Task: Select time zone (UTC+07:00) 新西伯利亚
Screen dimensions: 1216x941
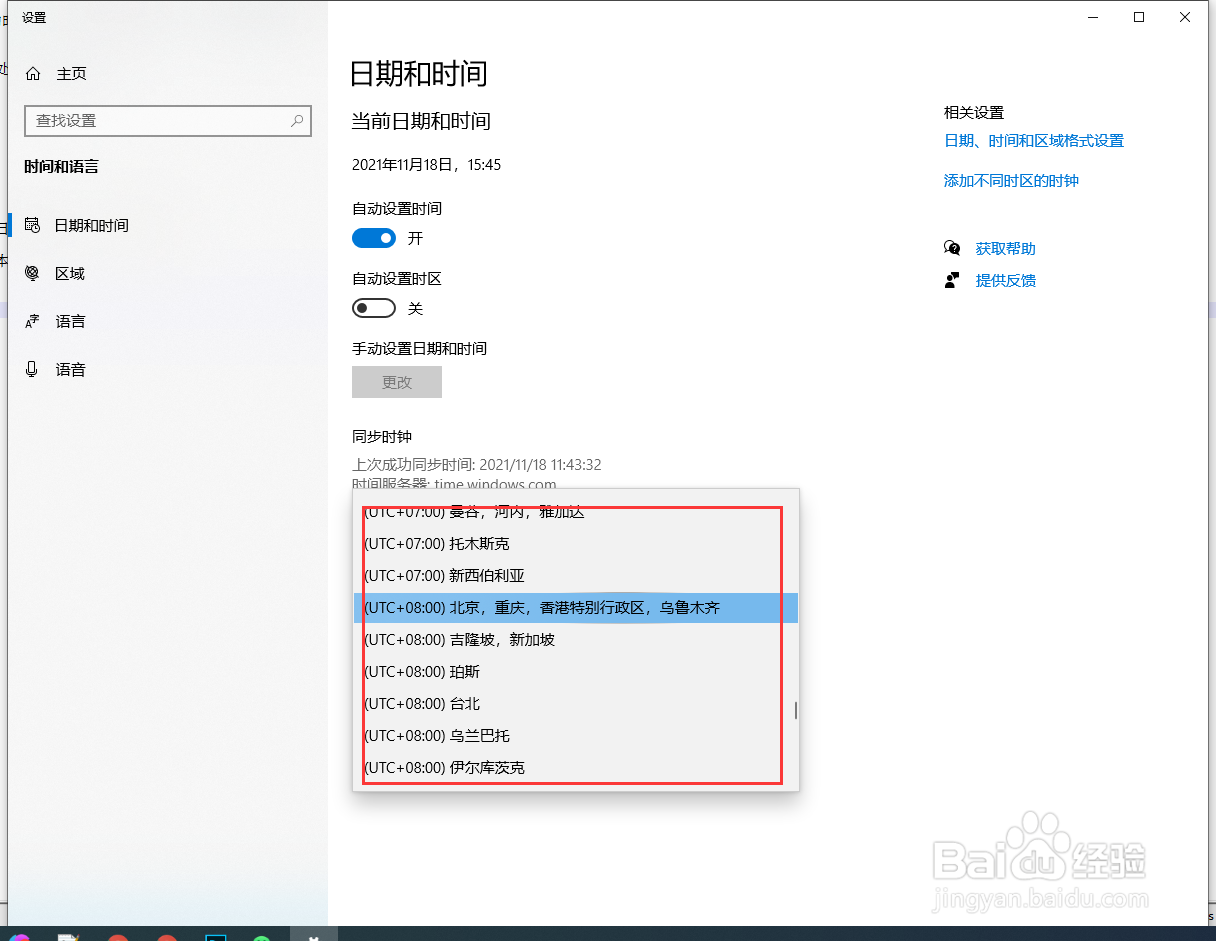Action: coord(576,576)
